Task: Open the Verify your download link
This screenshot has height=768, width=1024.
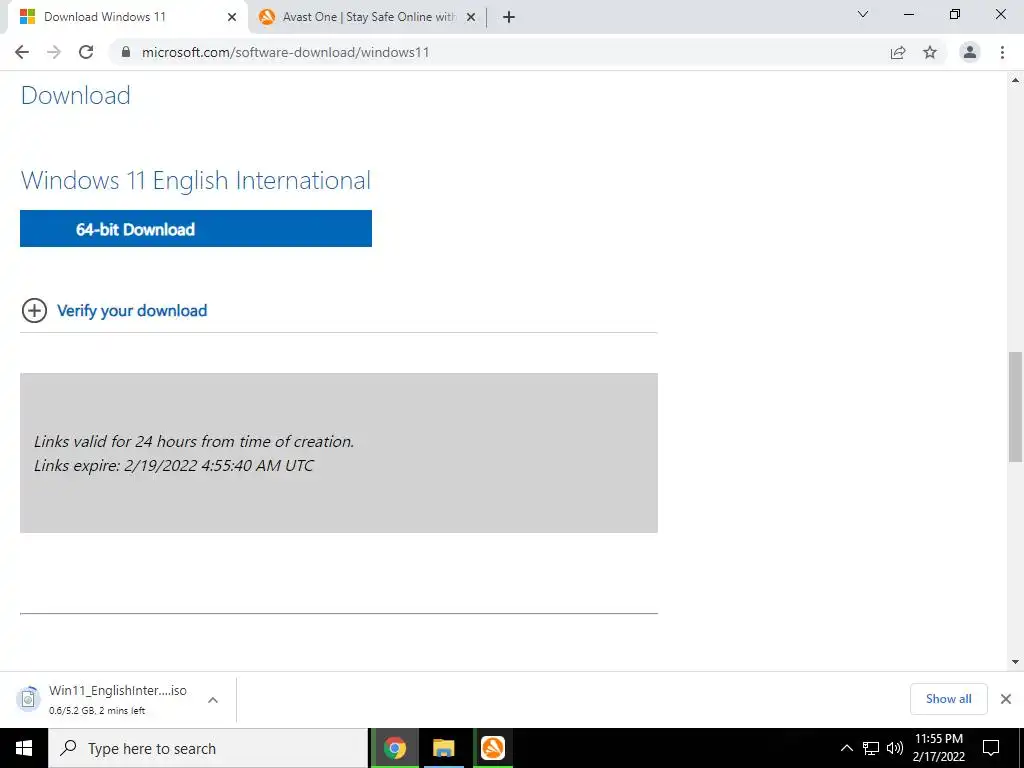Action: tap(132, 311)
